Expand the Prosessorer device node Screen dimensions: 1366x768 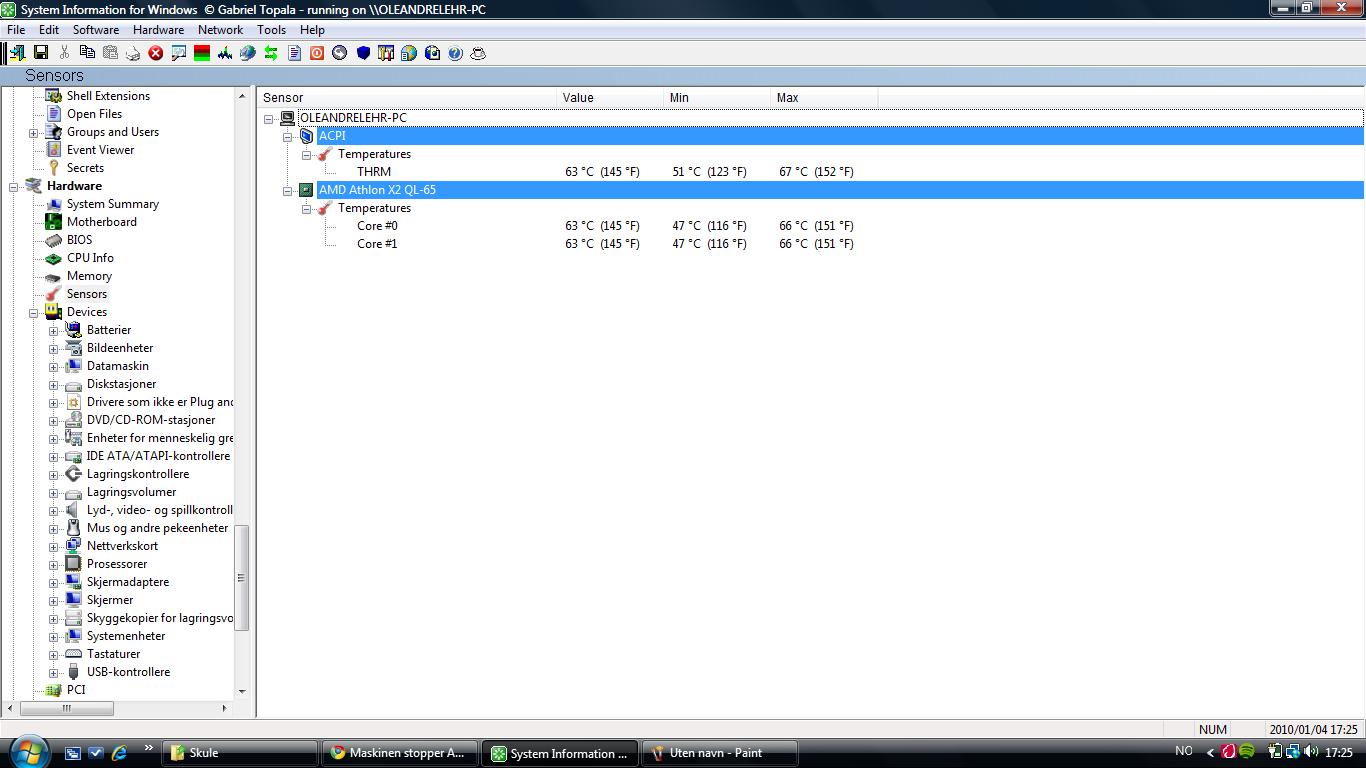[54, 564]
